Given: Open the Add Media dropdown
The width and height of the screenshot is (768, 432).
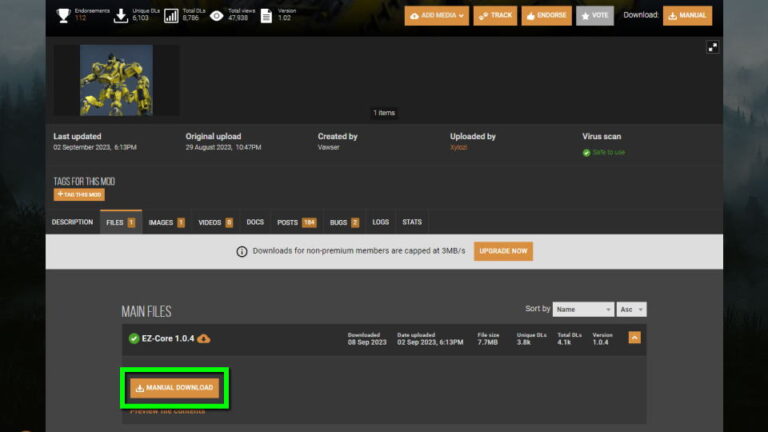Looking at the screenshot, I should point(436,16).
